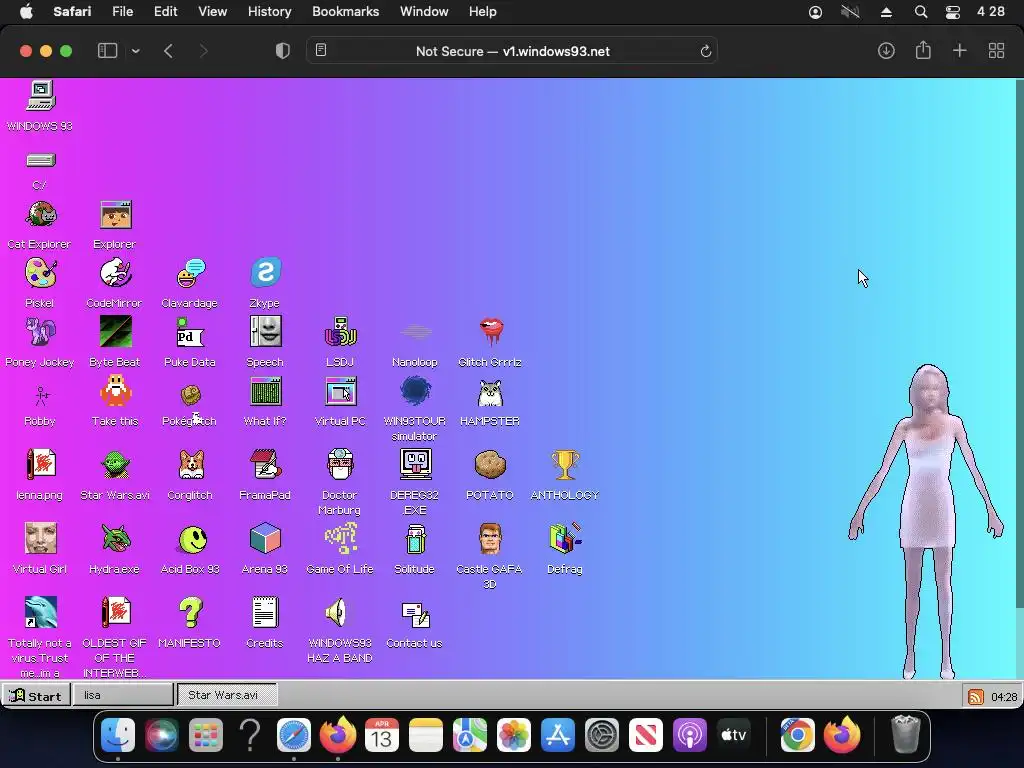Open the WINDOWS 93 computer icon
The width and height of the screenshot is (1024, 768).
[x=40, y=95]
